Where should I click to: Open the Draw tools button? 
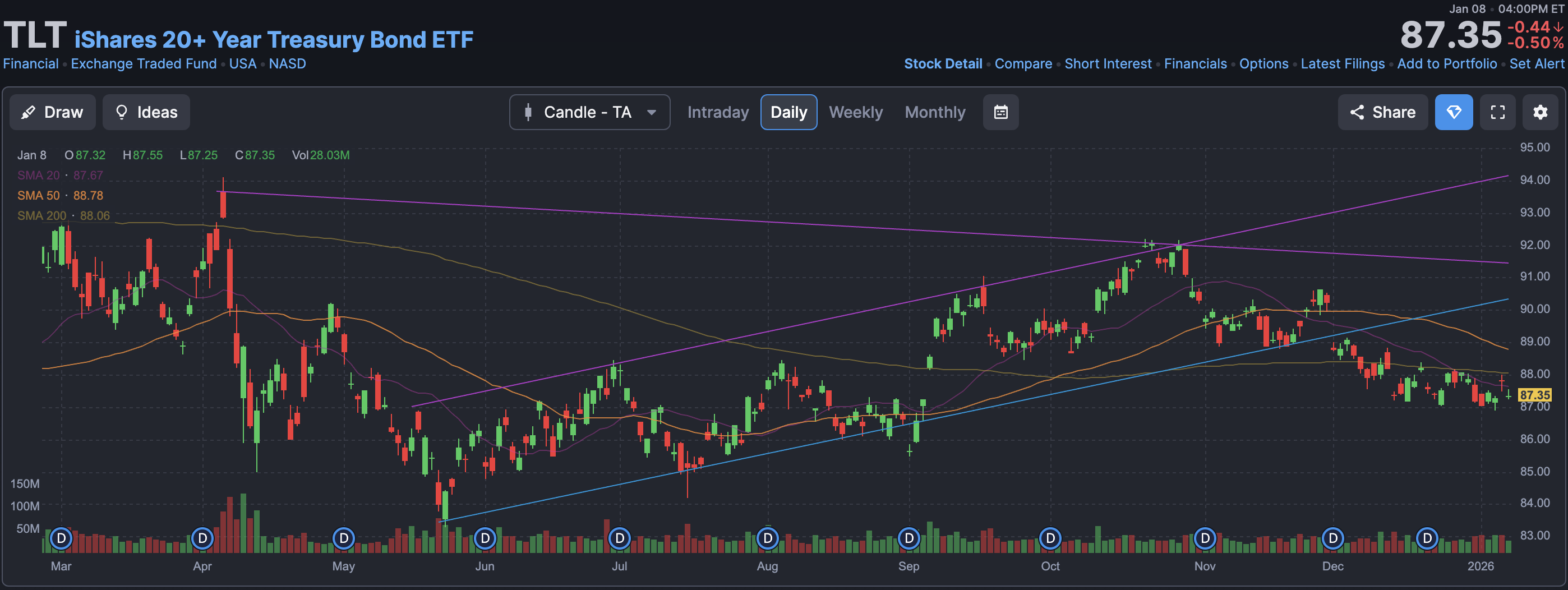tap(52, 112)
